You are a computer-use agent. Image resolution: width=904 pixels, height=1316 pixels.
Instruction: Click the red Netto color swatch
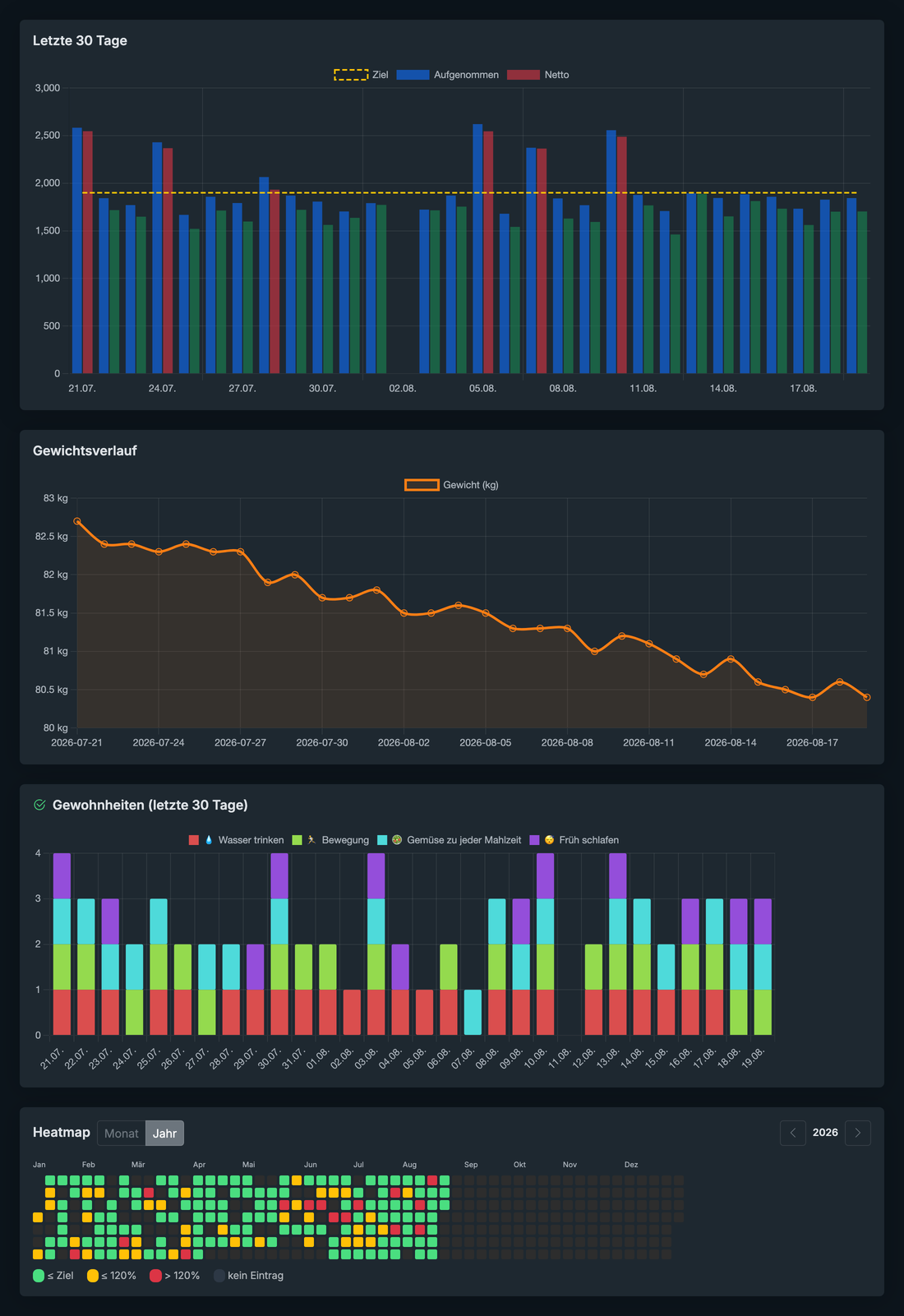pyautogui.click(x=523, y=75)
